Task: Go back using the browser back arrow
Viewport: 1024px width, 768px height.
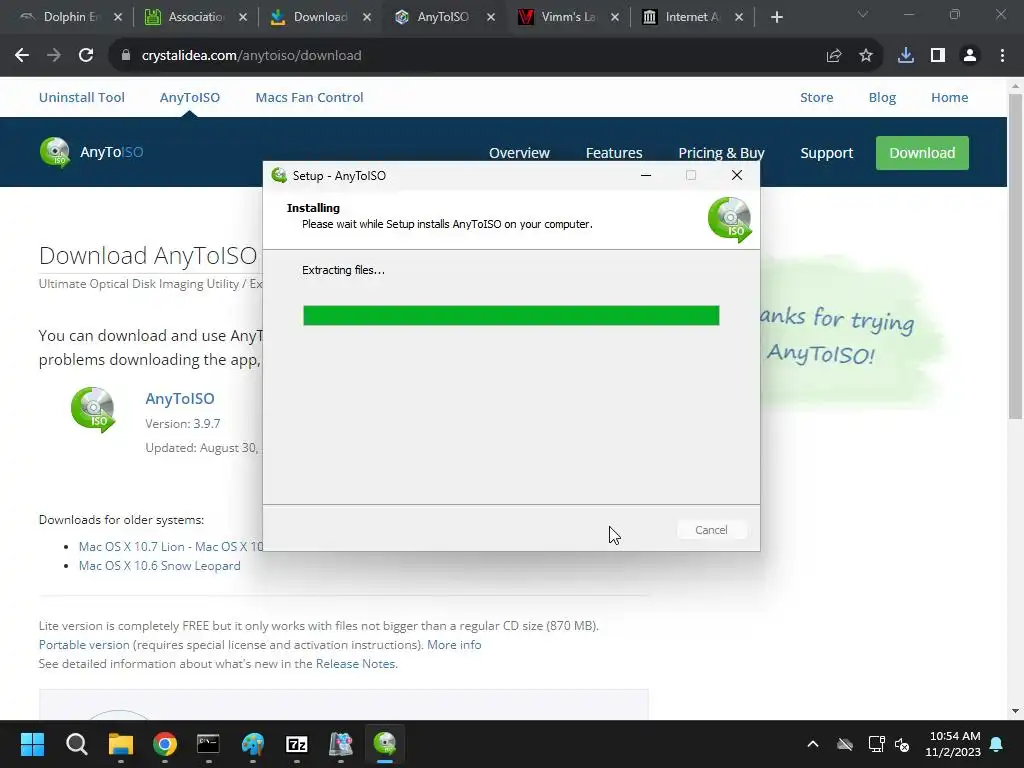Action: (22, 56)
